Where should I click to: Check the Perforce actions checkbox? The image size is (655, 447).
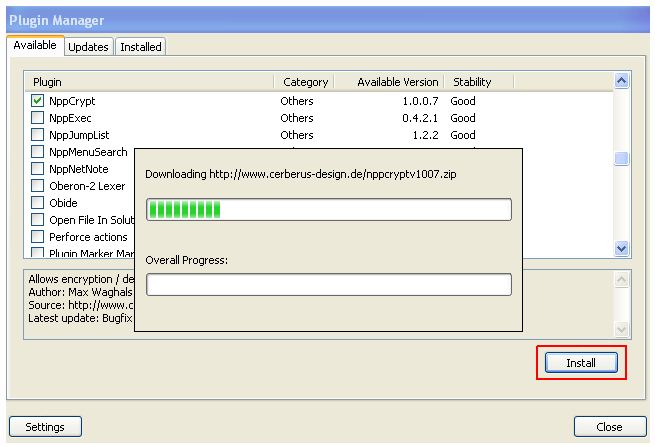pyautogui.click(x=38, y=237)
